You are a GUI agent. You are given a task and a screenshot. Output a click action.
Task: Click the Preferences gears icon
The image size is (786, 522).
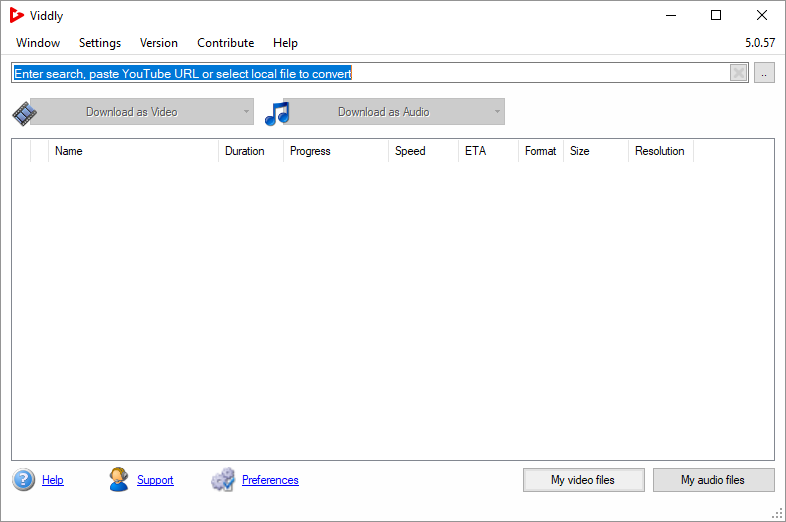tap(223, 480)
